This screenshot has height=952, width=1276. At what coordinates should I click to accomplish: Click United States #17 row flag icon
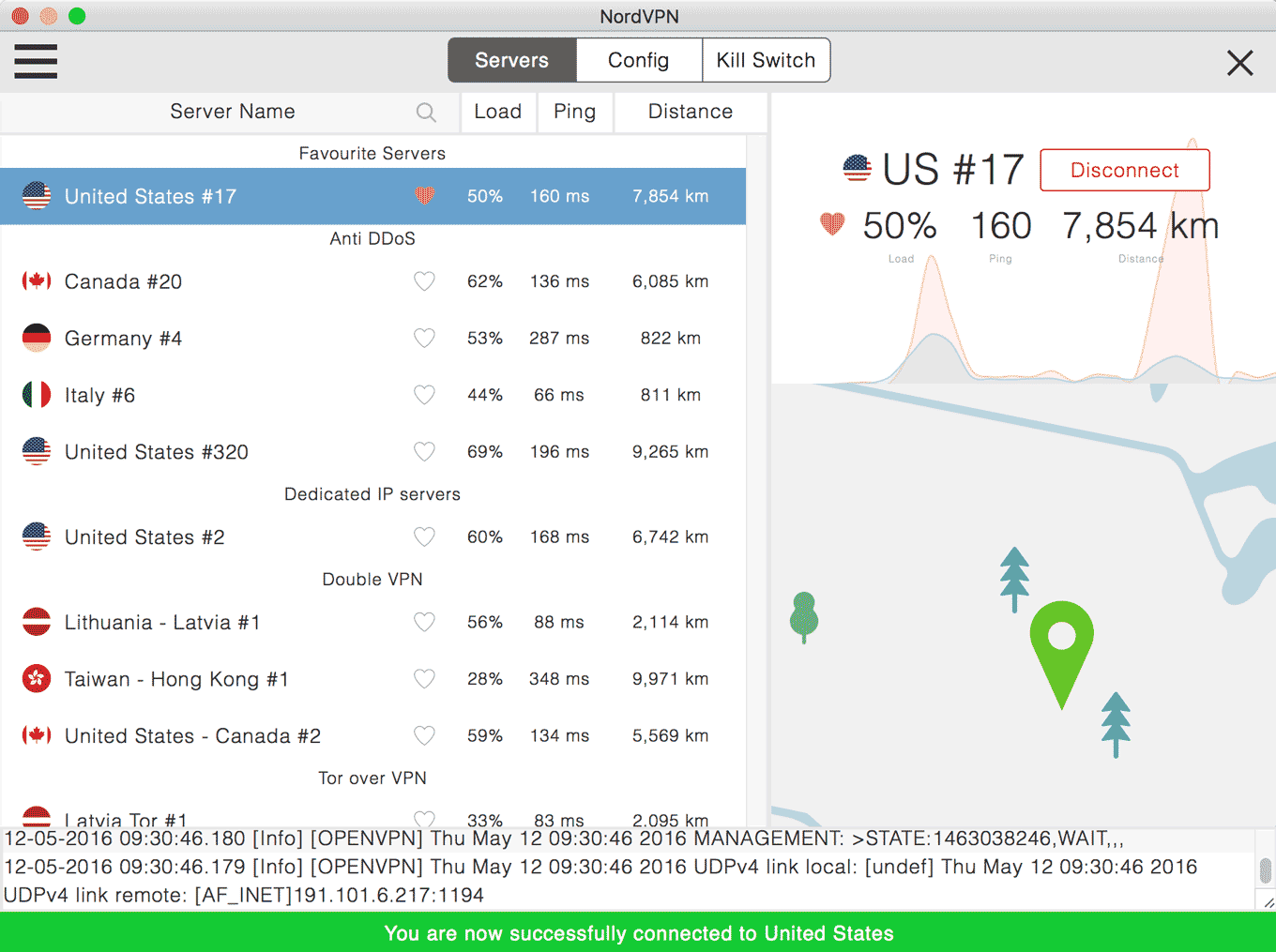pyautogui.click(x=37, y=196)
